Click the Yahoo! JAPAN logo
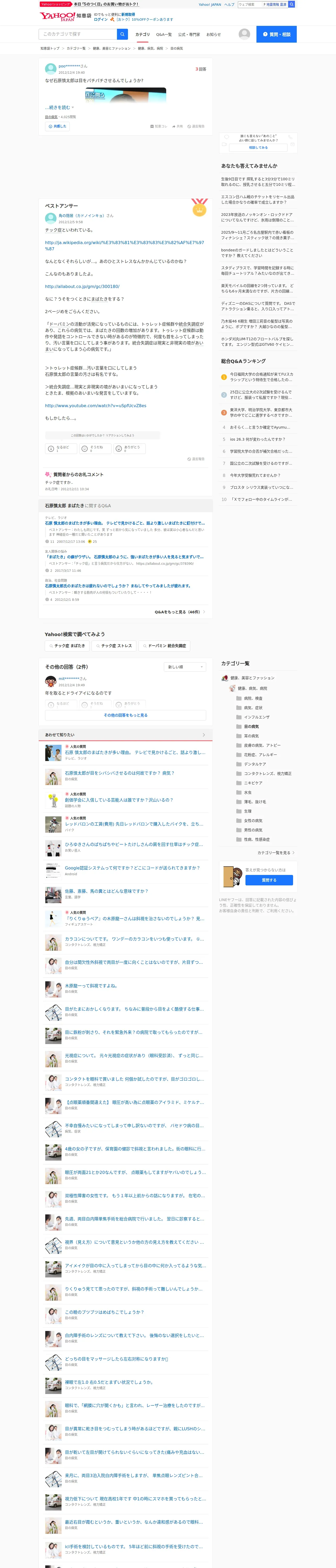336x1568 pixels. (x=57, y=16)
